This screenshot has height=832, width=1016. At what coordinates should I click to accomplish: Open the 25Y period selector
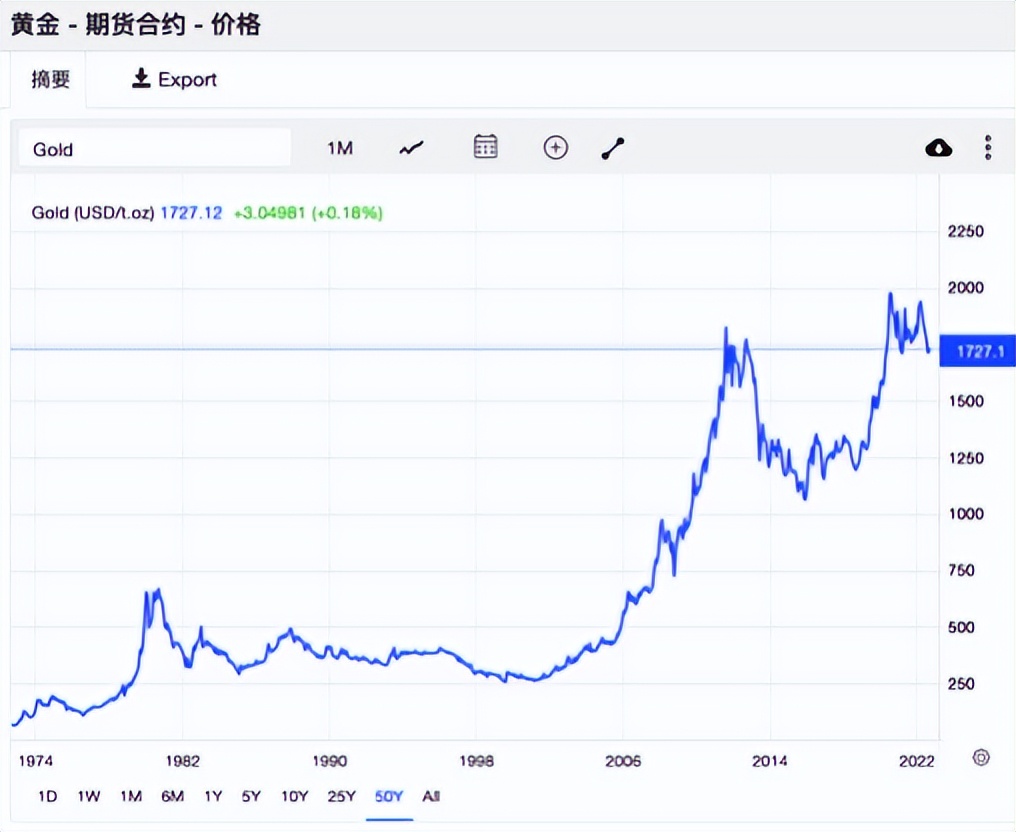342,797
